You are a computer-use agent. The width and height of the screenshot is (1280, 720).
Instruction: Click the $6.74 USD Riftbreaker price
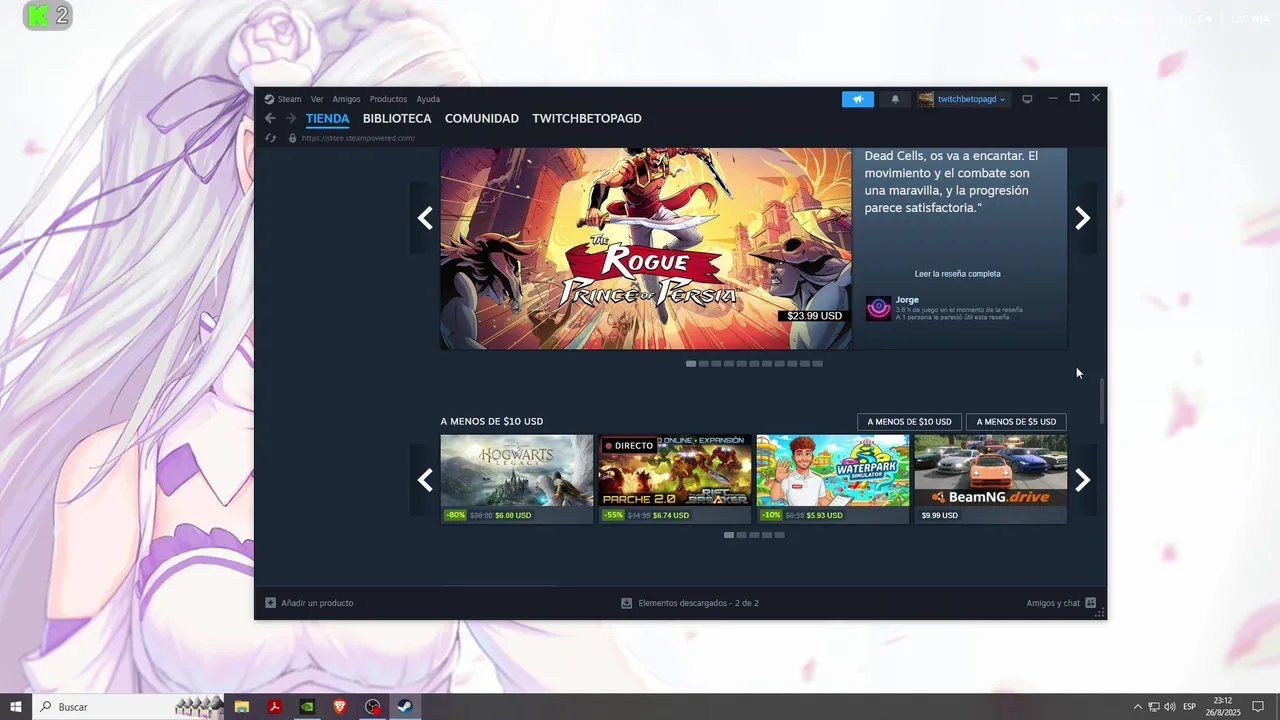tap(671, 515)
